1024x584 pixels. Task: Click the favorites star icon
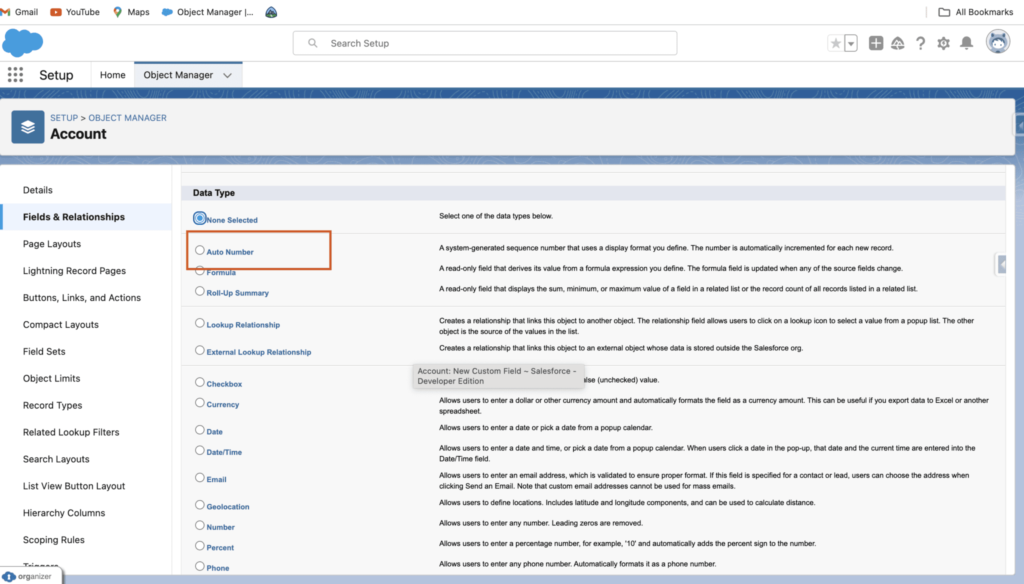[837, 43]
